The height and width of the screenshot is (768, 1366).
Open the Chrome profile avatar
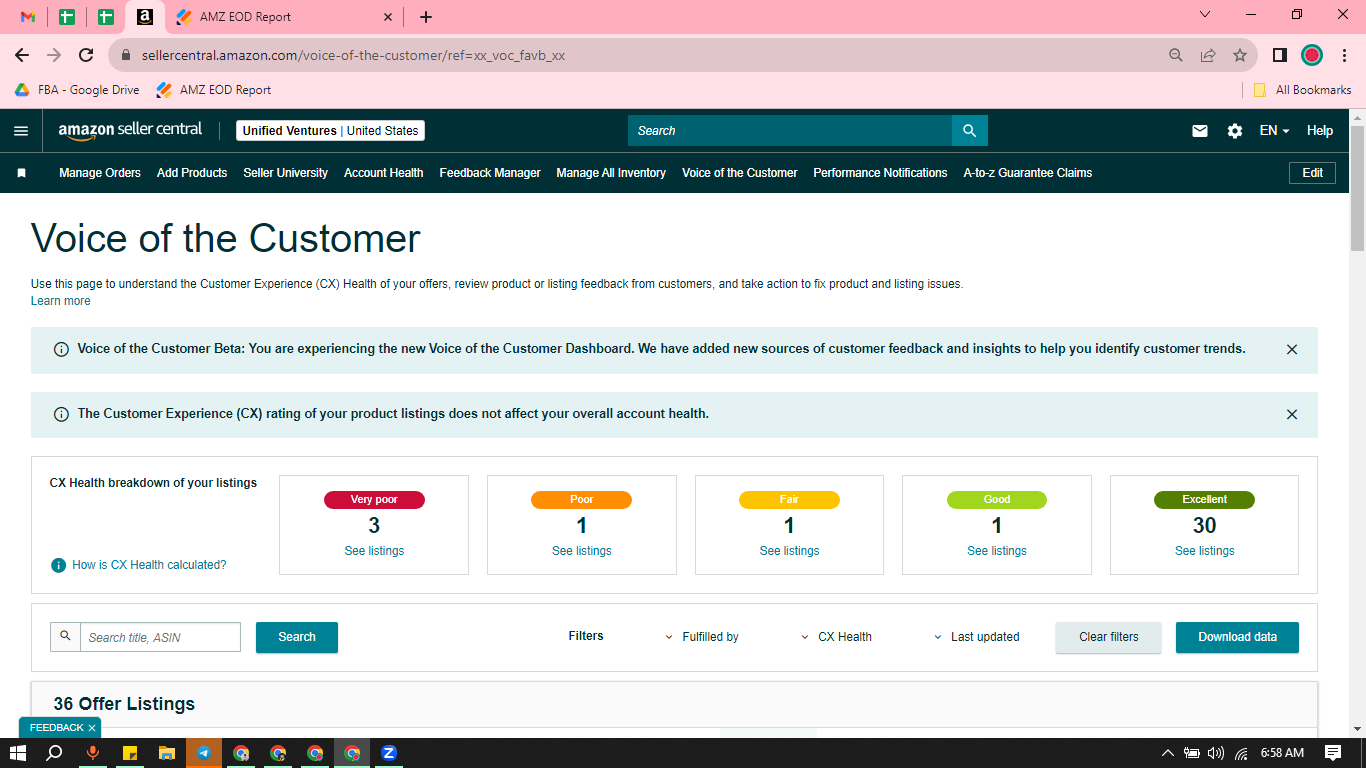1312,55
